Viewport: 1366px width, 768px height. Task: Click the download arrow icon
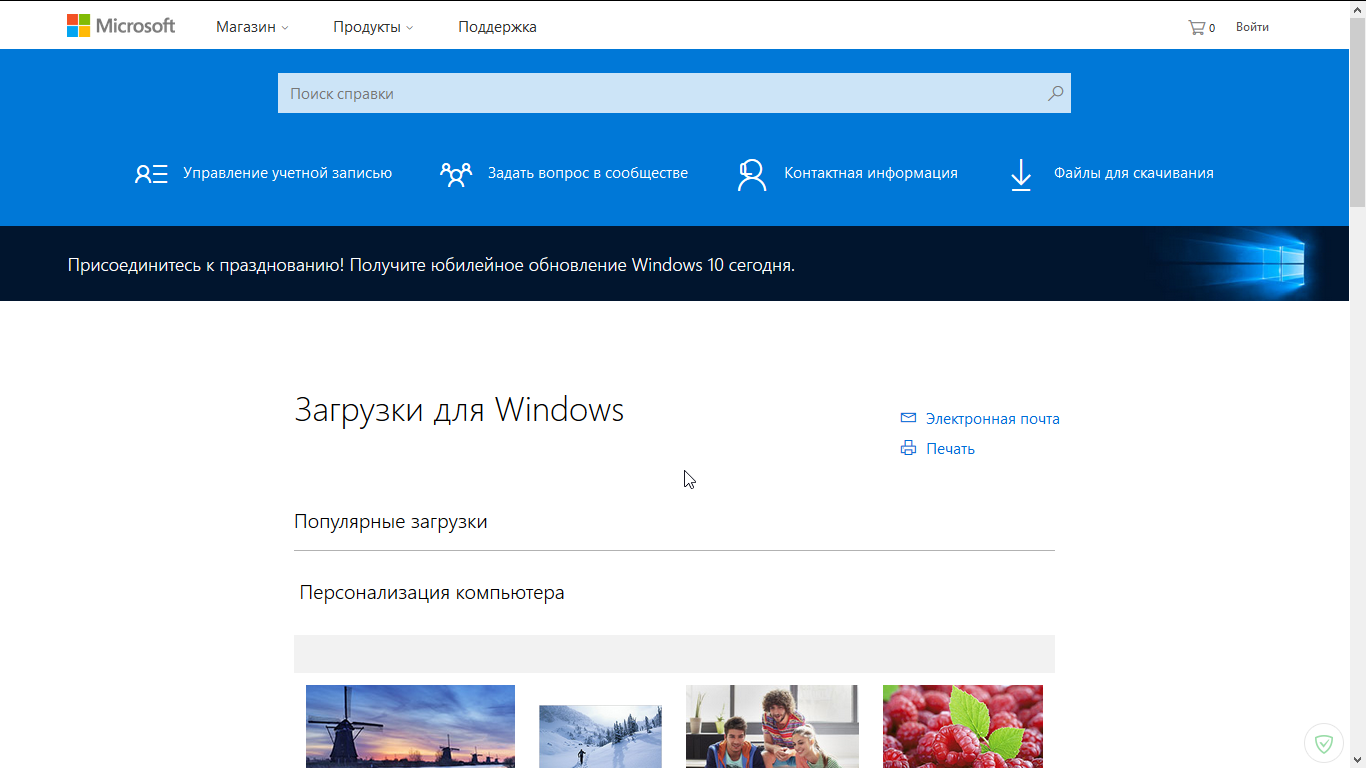[x=1020, y=174]
